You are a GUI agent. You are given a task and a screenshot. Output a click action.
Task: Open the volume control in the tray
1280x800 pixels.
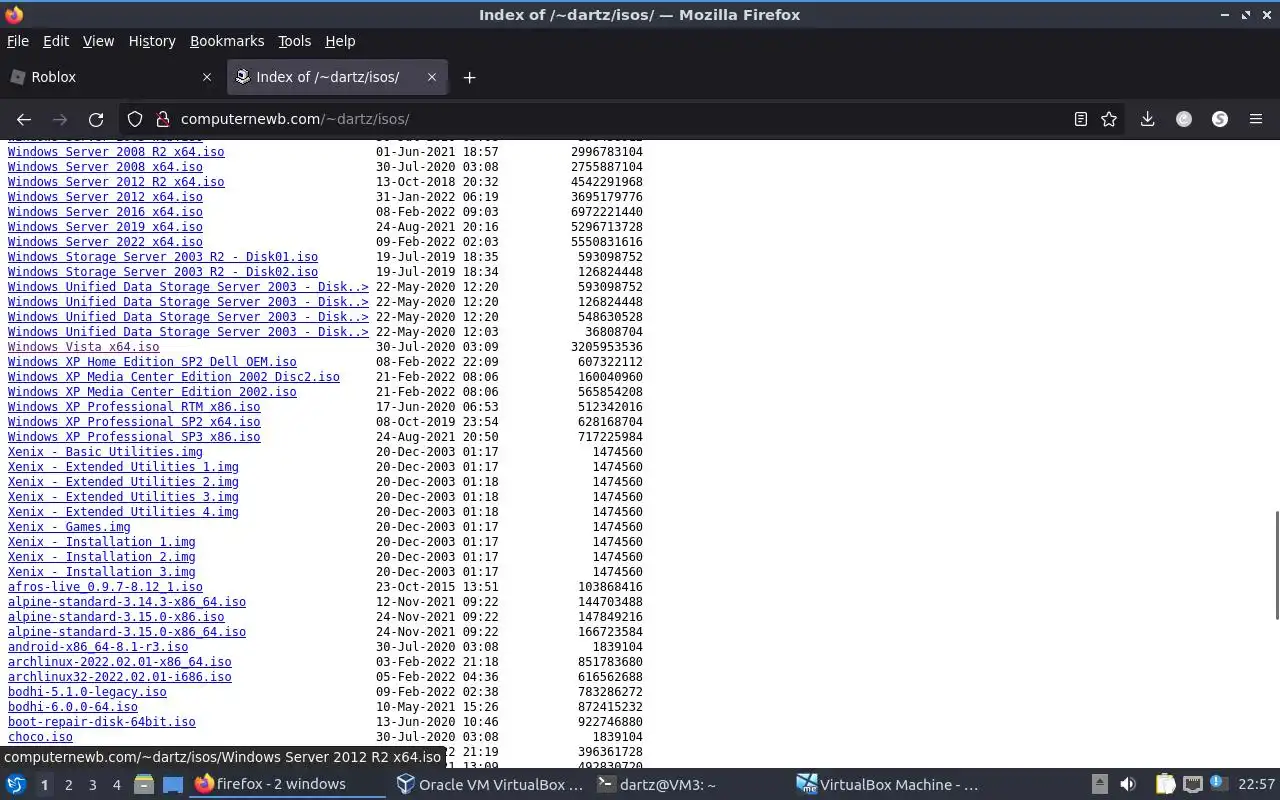pyautogui.click(x=1128, y=784)
